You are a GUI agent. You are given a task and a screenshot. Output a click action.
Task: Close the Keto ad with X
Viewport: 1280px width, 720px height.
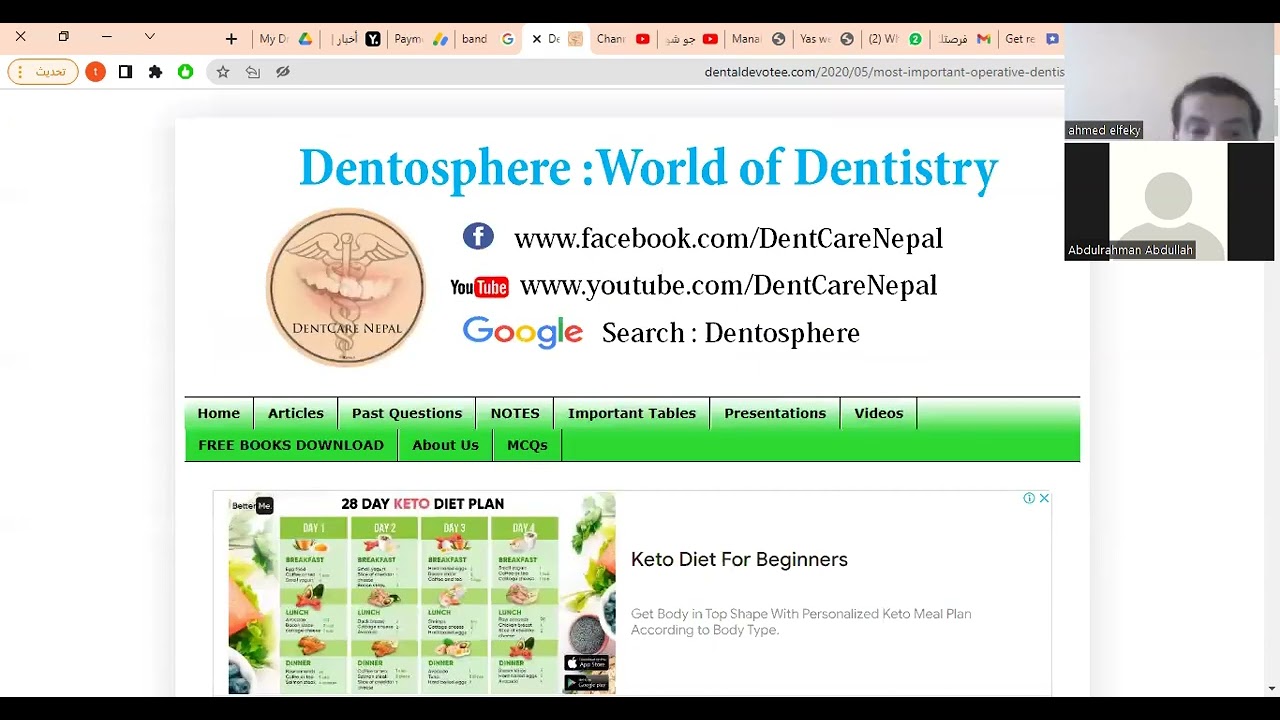[x=1044, y=498]
